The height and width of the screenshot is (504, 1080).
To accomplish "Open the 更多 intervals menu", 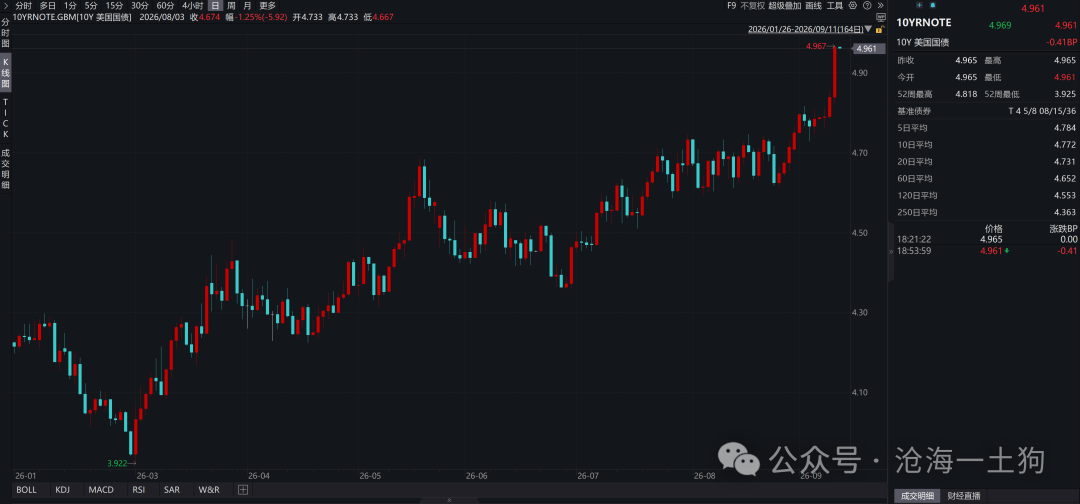I will tap(267, 6).
